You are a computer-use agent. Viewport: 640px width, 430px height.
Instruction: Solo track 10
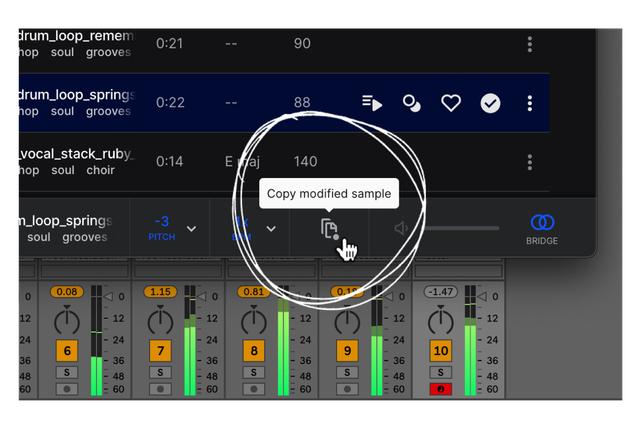[x=441, y=372]
